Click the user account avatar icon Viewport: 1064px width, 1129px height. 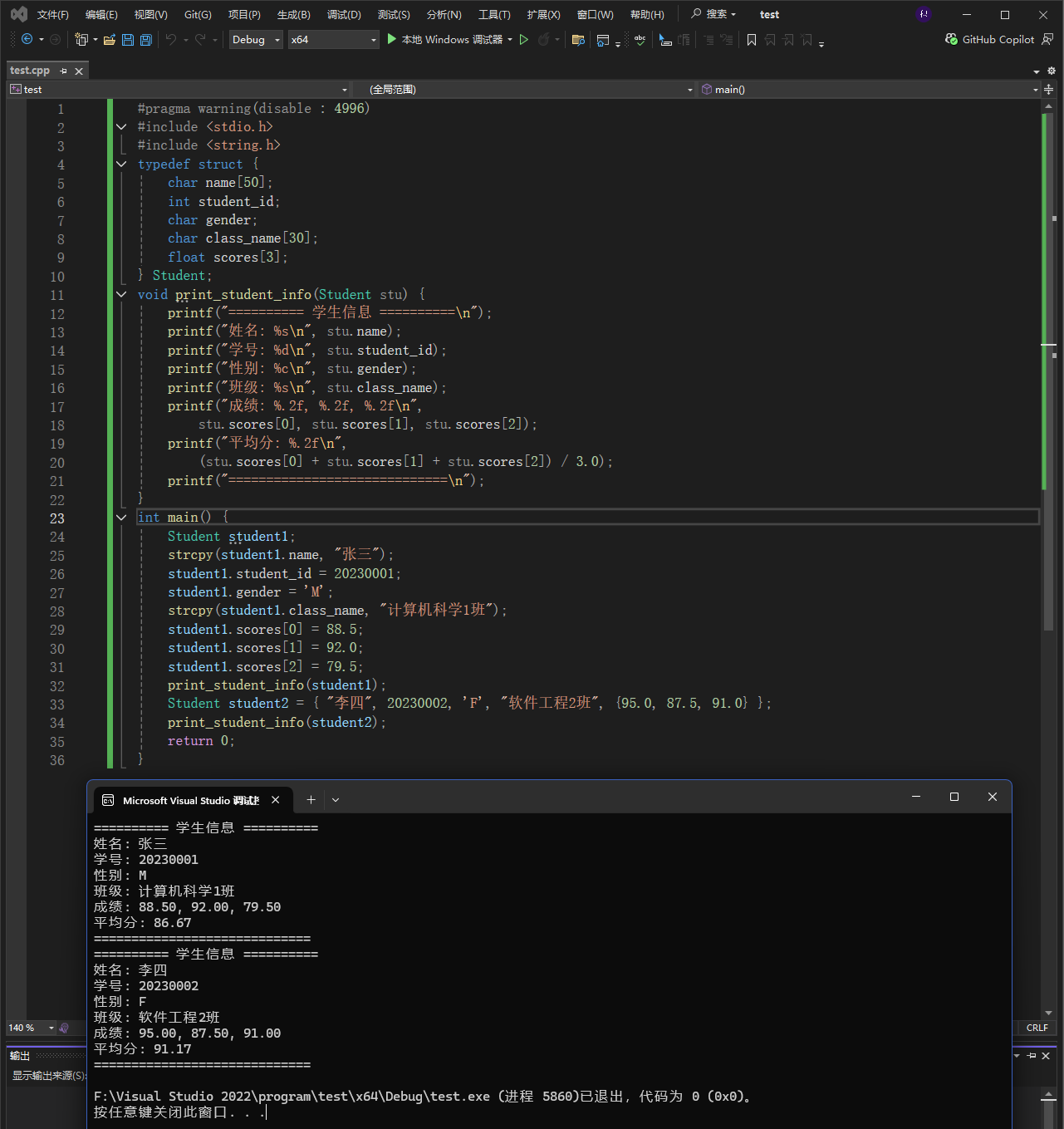tap(924, 14)
